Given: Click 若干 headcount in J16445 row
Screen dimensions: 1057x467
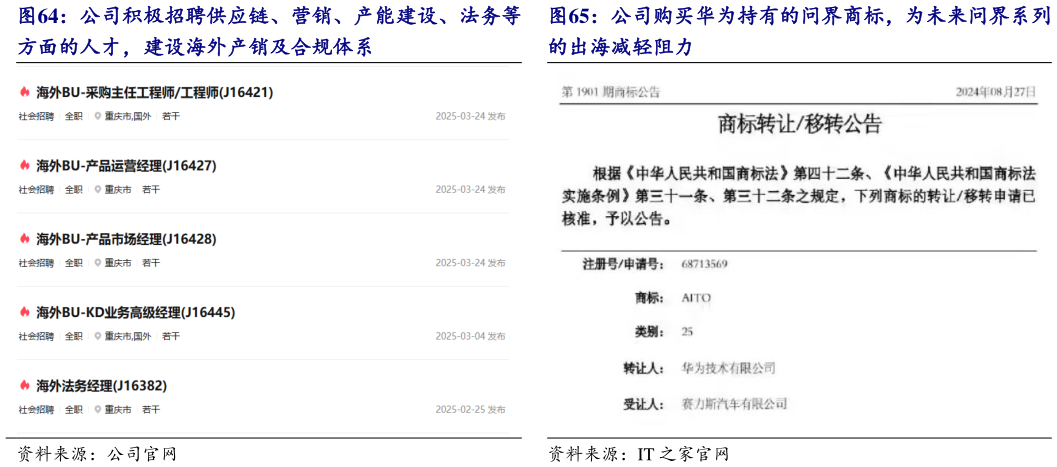Looking at the screenshot, I should point(171,336).
